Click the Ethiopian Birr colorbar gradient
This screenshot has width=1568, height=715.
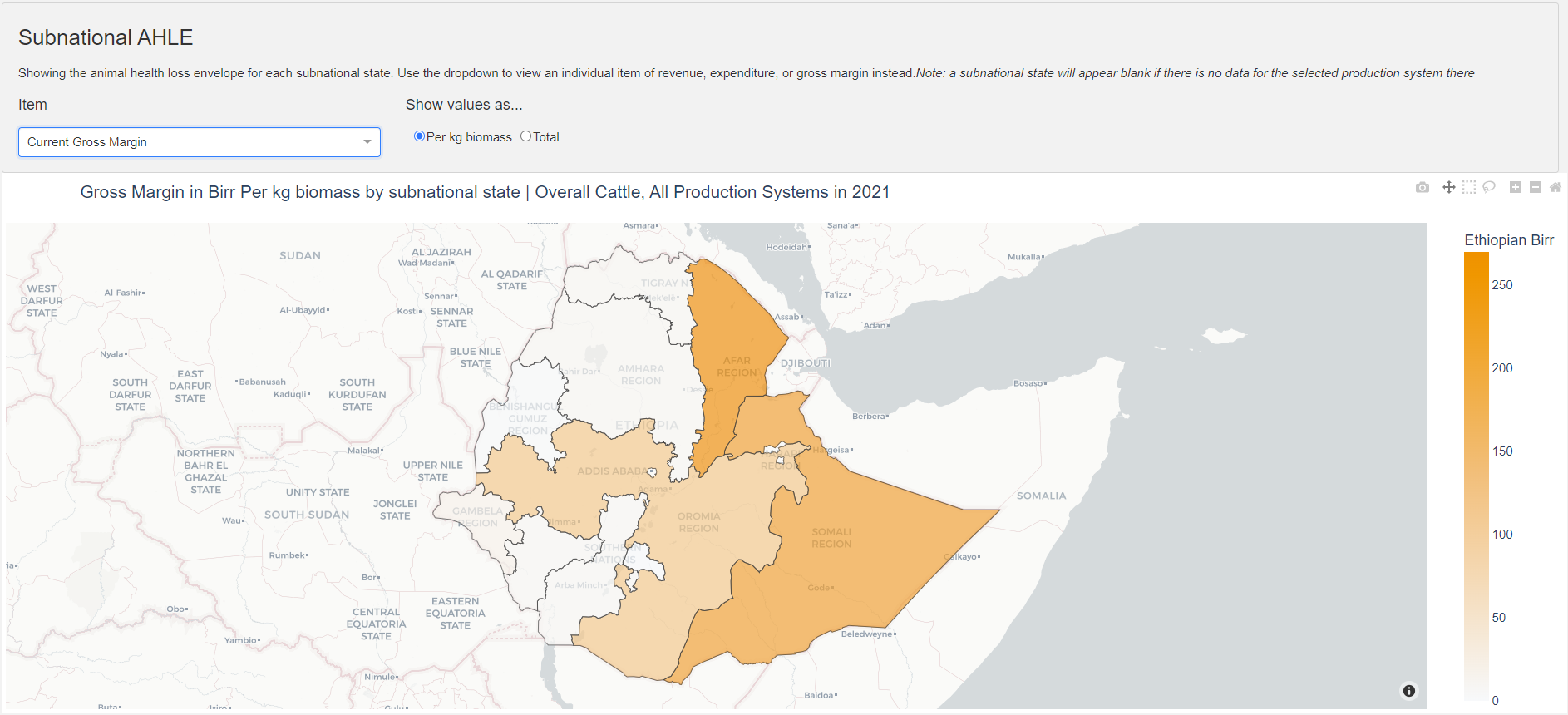[x=1477, y=476]
